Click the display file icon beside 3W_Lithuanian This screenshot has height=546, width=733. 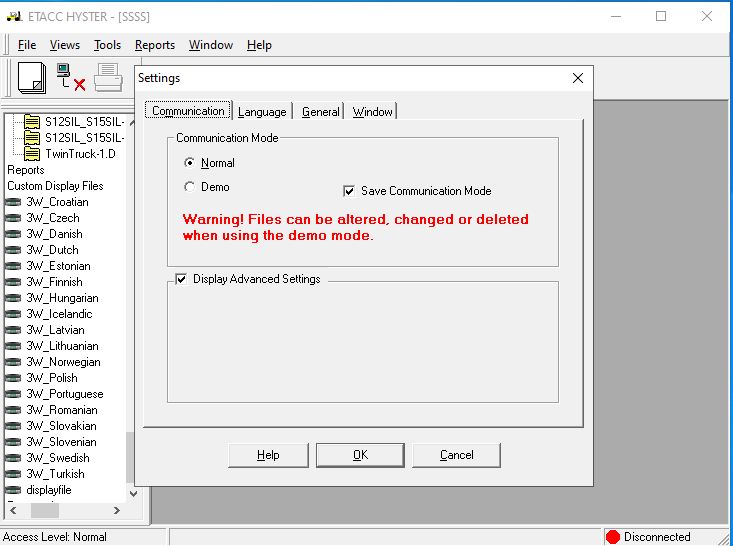[x=13, y=346]
